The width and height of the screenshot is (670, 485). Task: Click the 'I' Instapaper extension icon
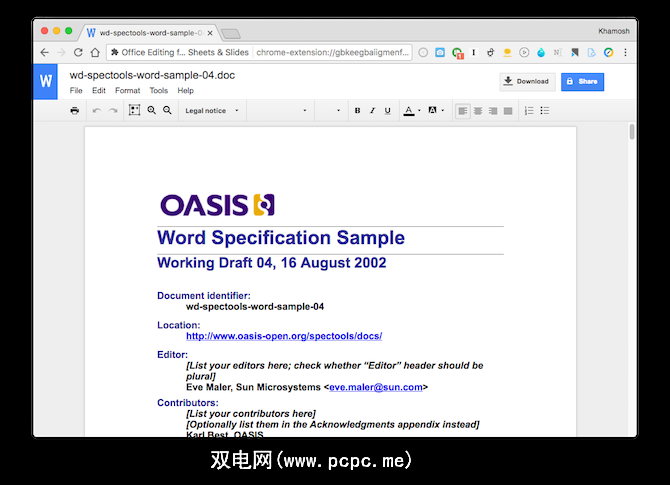pos(473,53)
